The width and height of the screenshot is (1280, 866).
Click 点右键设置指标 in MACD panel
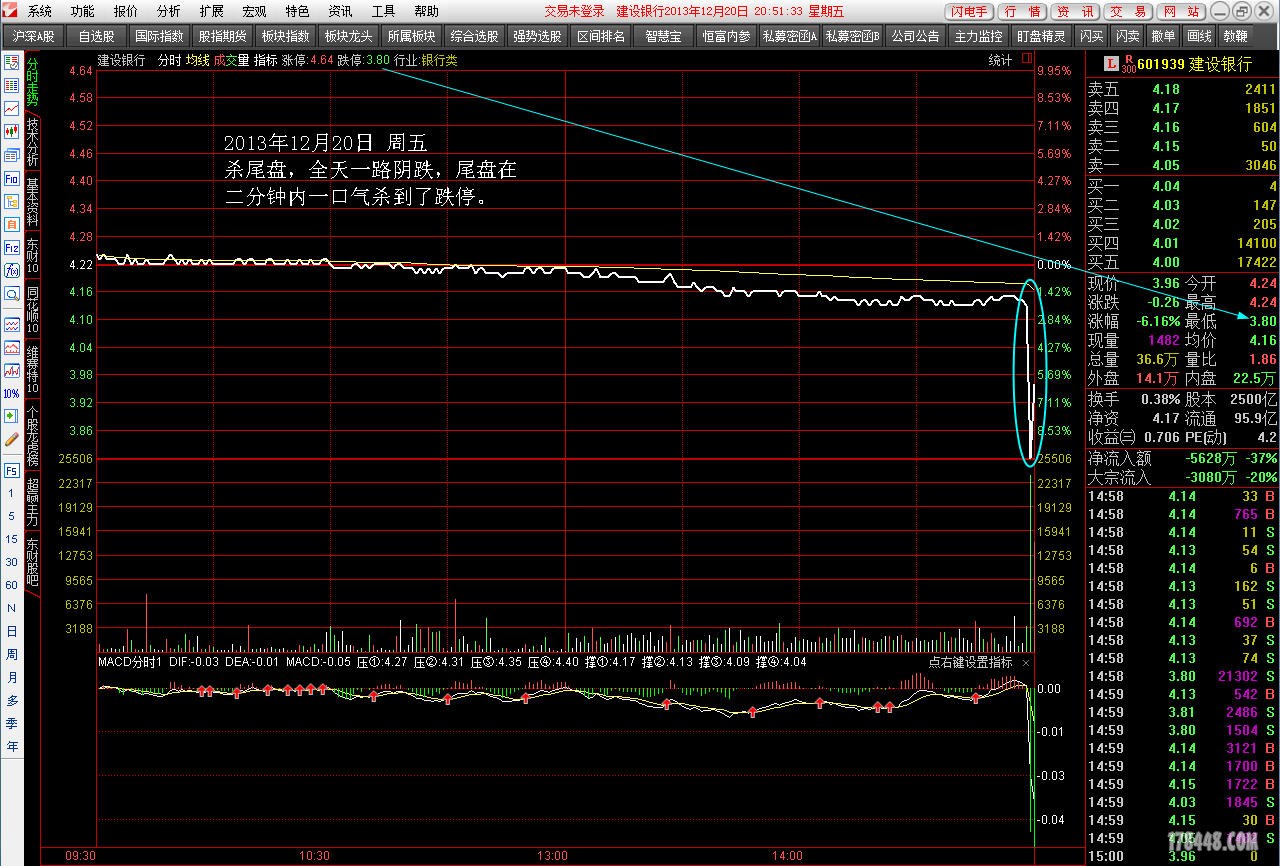(x=970, y=662)
